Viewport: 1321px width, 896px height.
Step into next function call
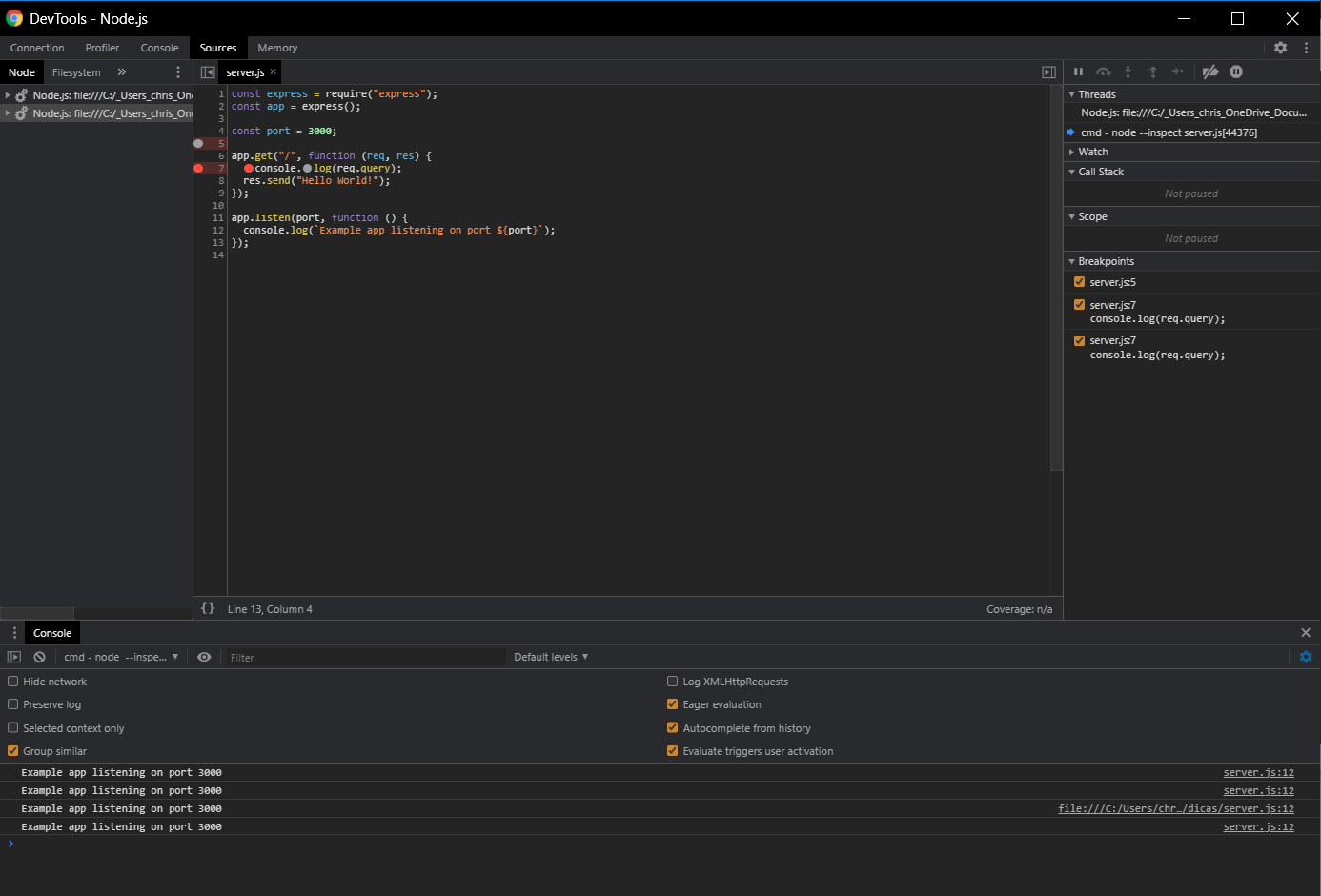point(1128,71)
